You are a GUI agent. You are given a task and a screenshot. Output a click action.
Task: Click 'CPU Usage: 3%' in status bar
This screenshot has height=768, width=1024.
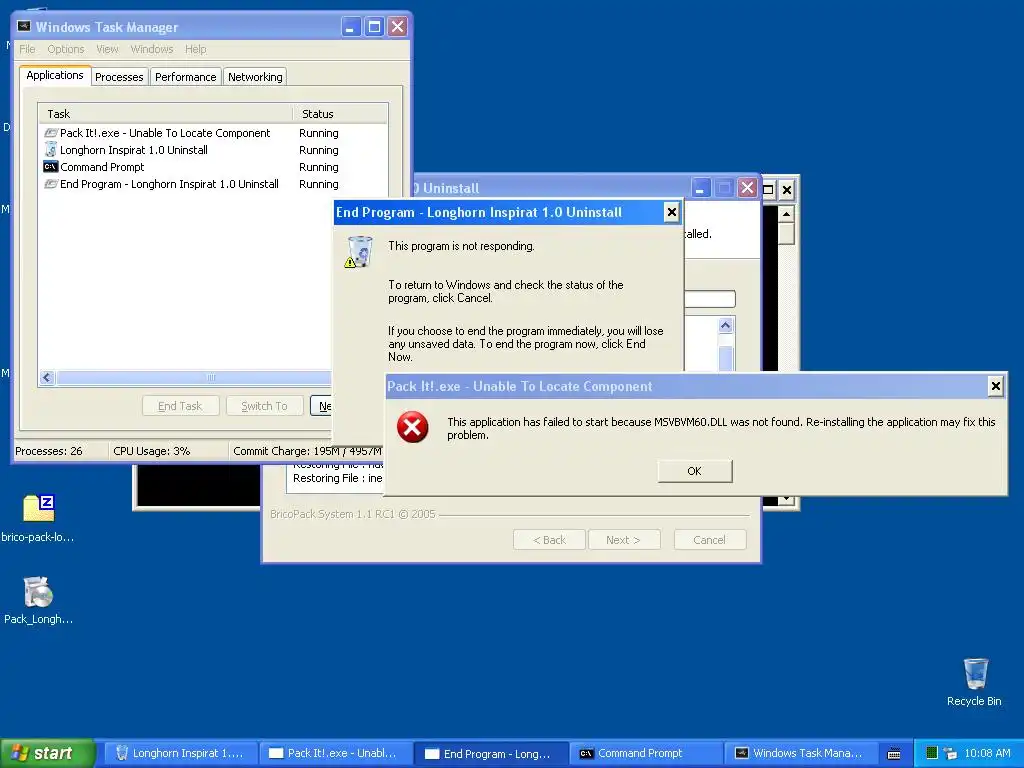click(152, 451)
